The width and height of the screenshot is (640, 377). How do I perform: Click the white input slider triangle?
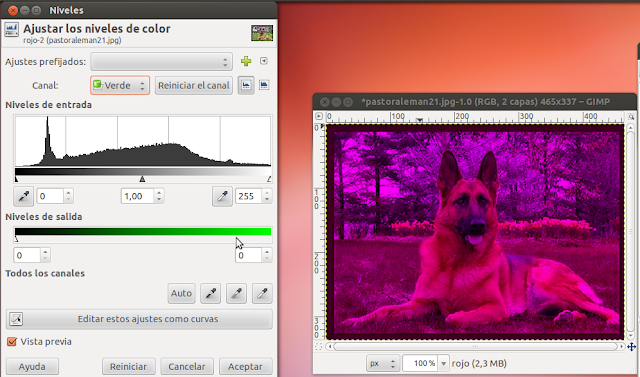[269, 179]
